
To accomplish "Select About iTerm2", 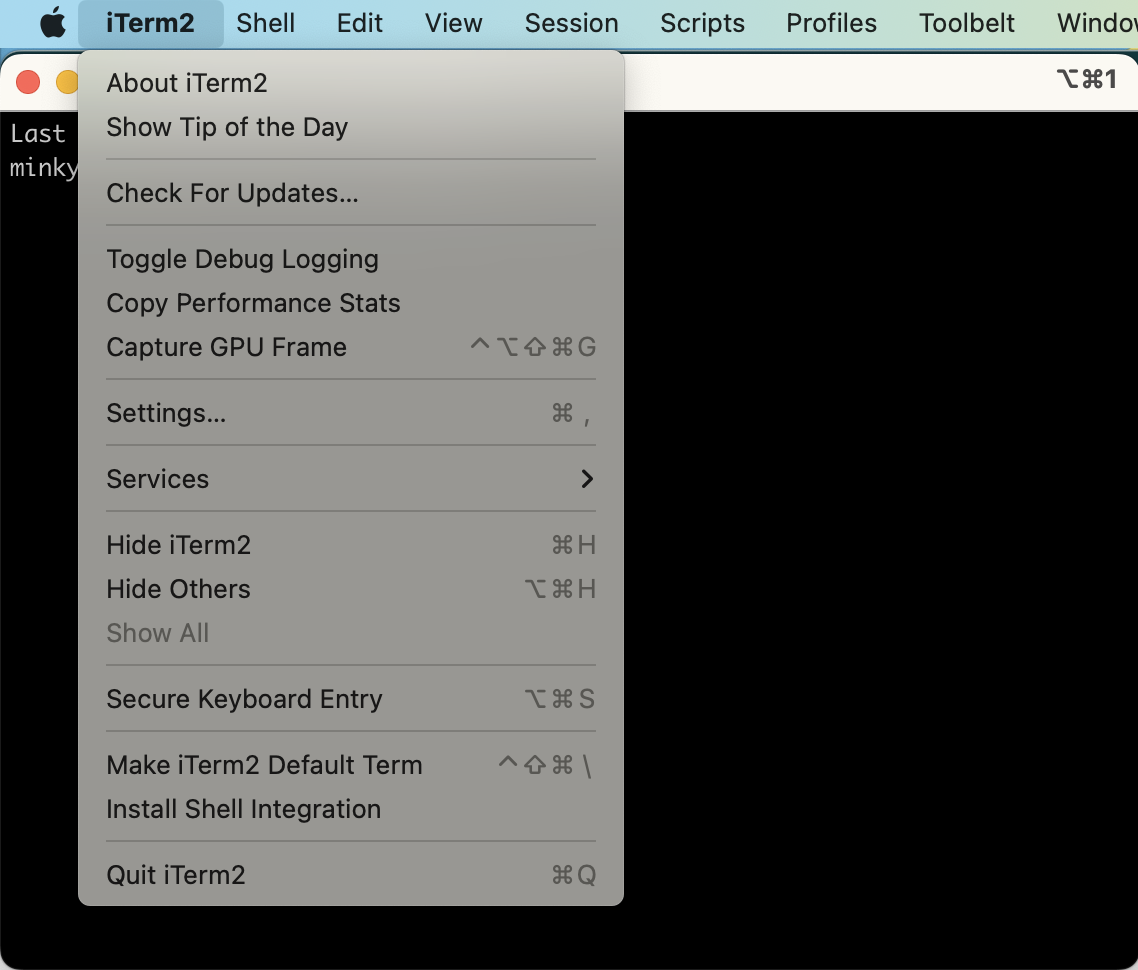I will click(351, 83).
